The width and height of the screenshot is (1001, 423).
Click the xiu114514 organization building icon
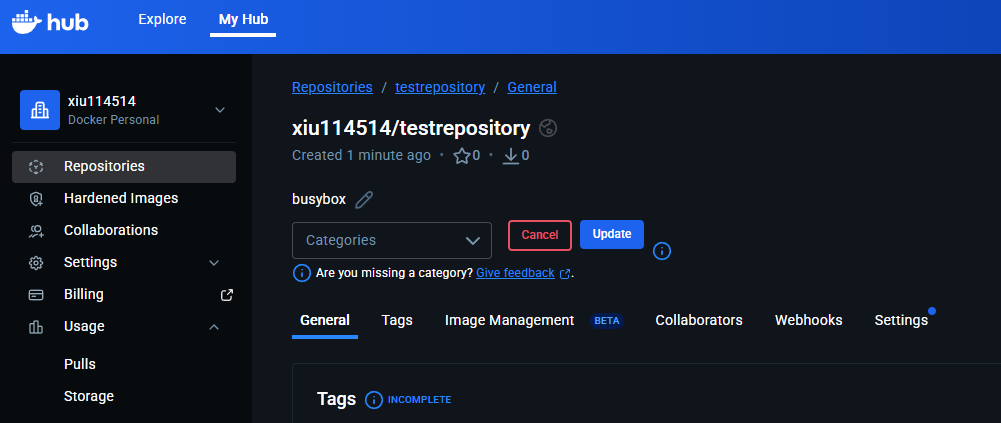click(x=40, y=110)
